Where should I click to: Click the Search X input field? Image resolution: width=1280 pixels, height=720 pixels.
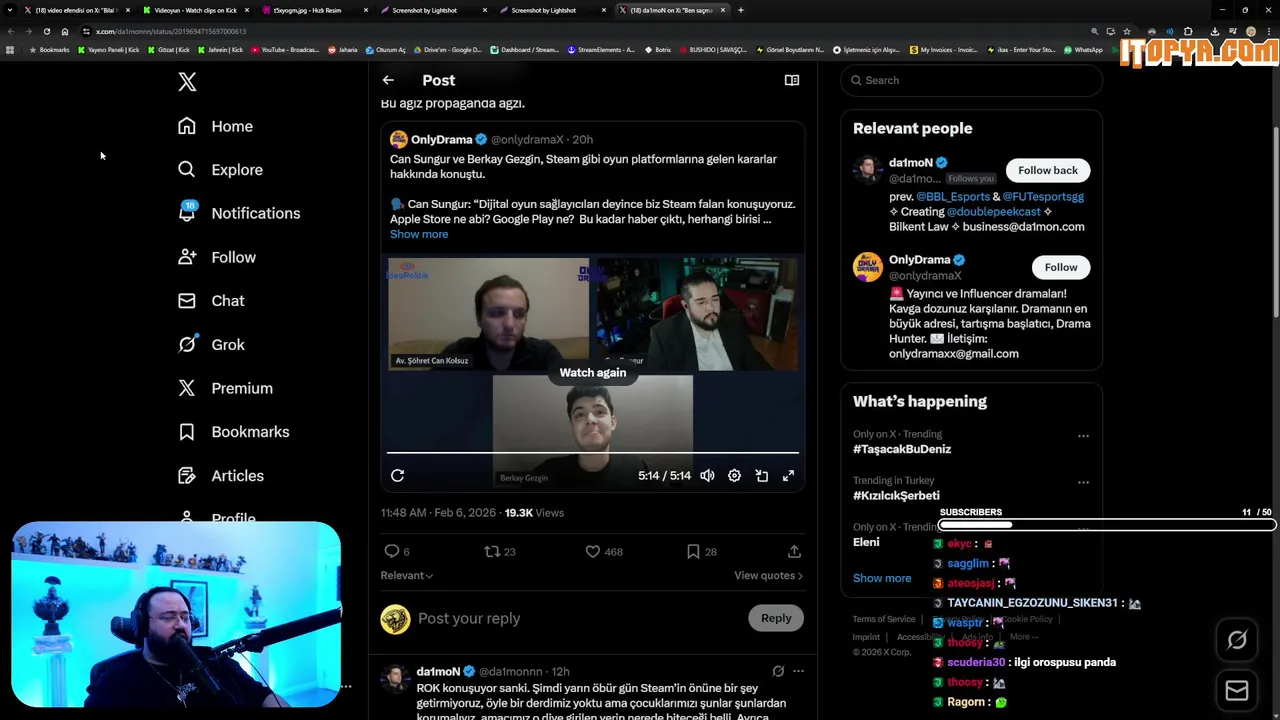click(x=971, y=80)
